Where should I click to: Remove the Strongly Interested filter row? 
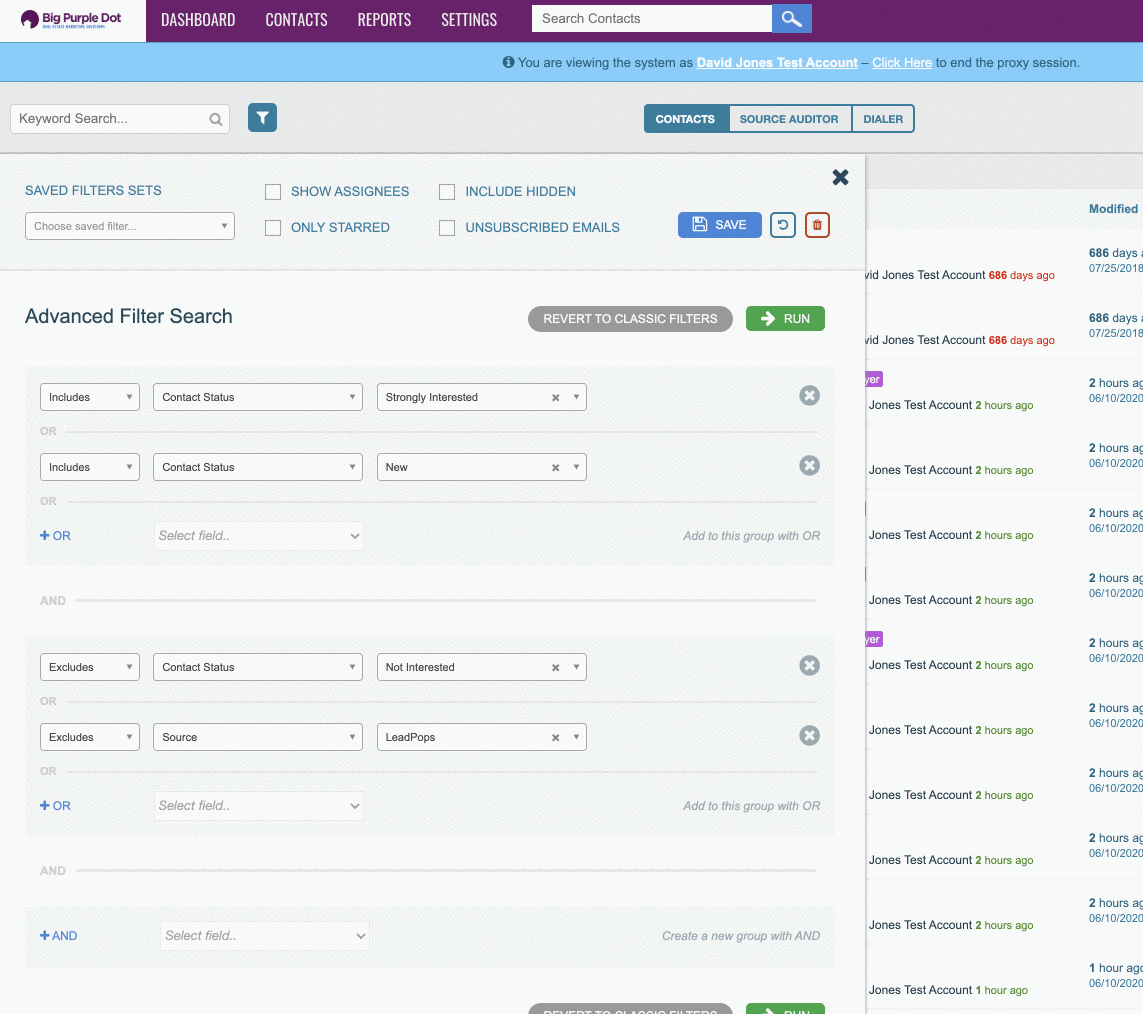pyautogui.click(x=809, y=396)
